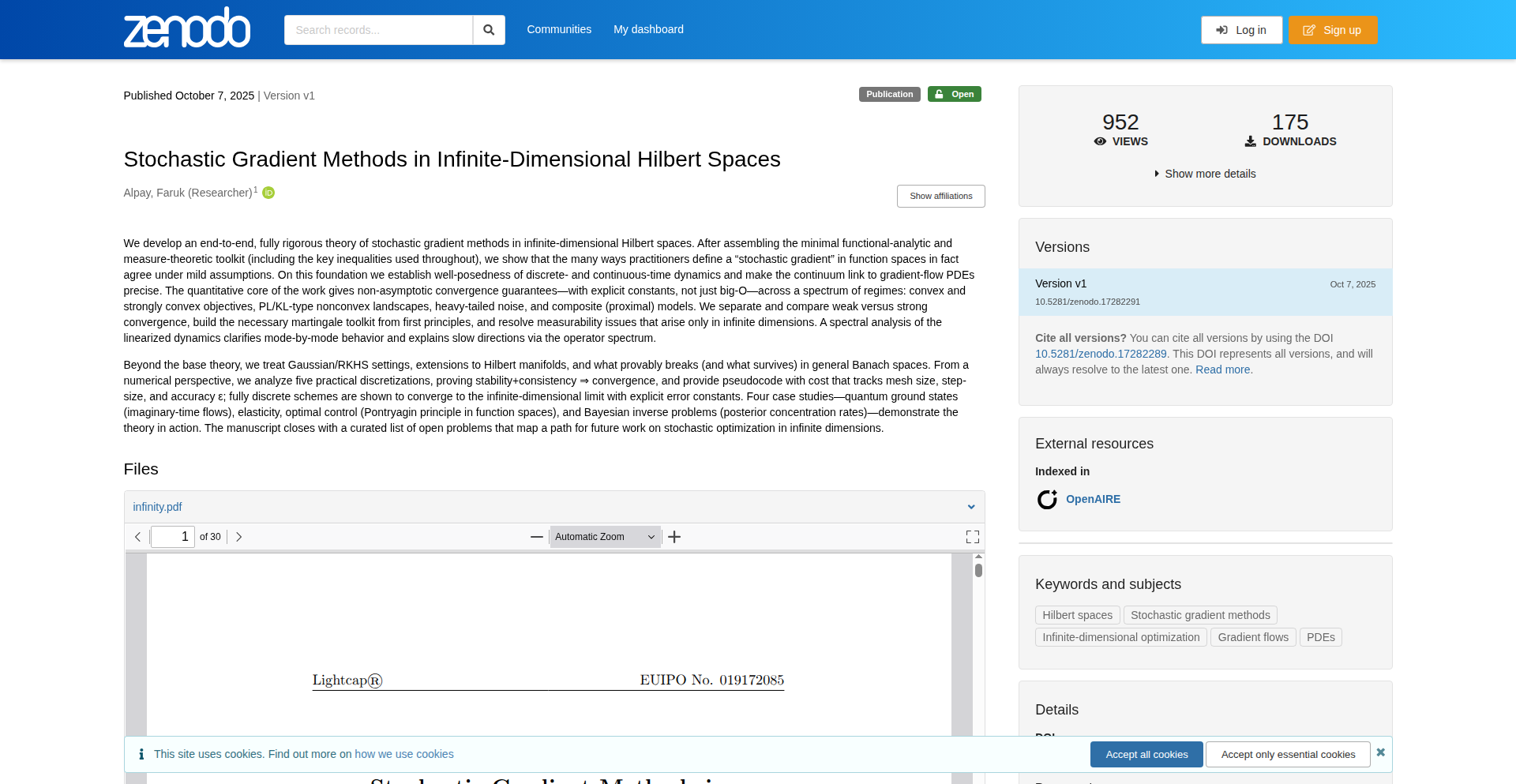Click the Zenodo logo

[187, 29]
